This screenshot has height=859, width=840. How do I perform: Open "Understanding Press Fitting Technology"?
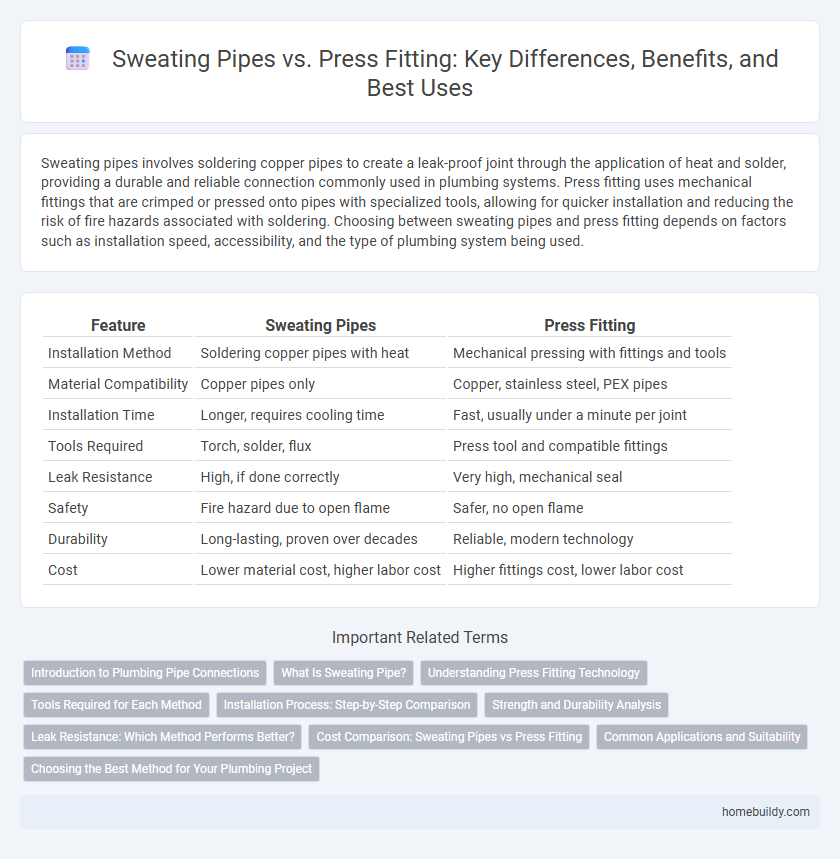(534, 673)
